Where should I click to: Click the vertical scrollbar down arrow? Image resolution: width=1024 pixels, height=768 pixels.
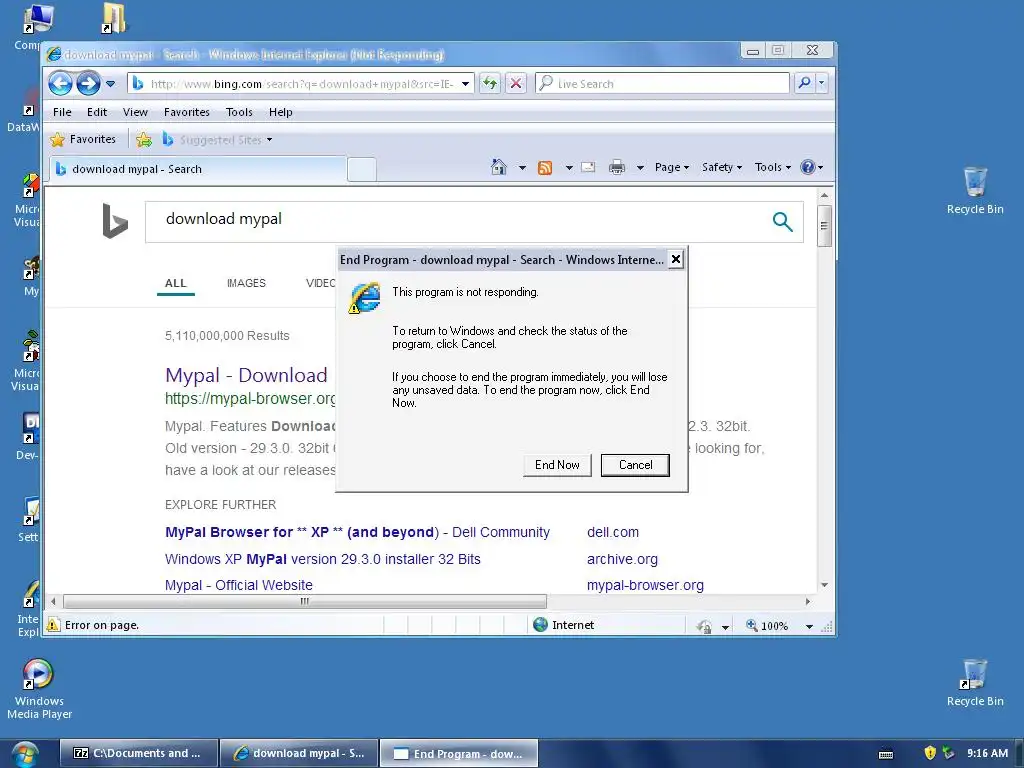pos(824,585)
